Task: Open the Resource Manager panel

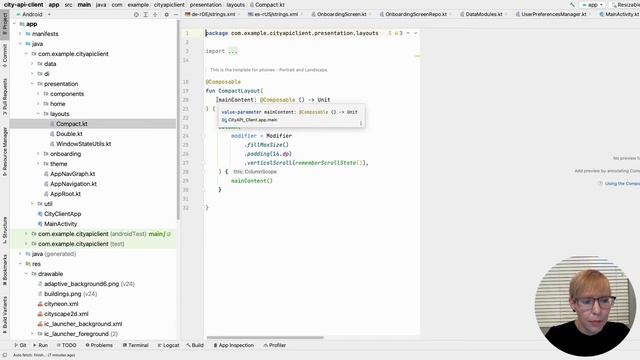Action: 5,151
